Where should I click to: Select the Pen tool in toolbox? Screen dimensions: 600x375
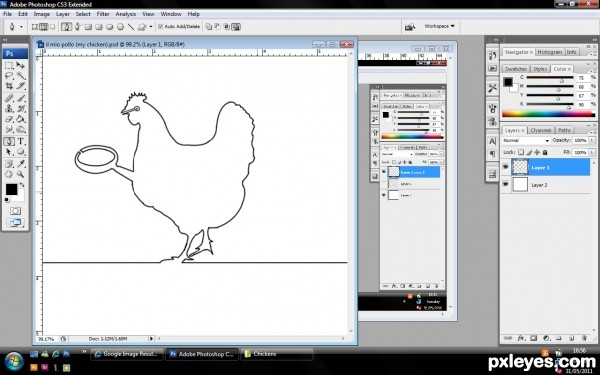point(9,142)
